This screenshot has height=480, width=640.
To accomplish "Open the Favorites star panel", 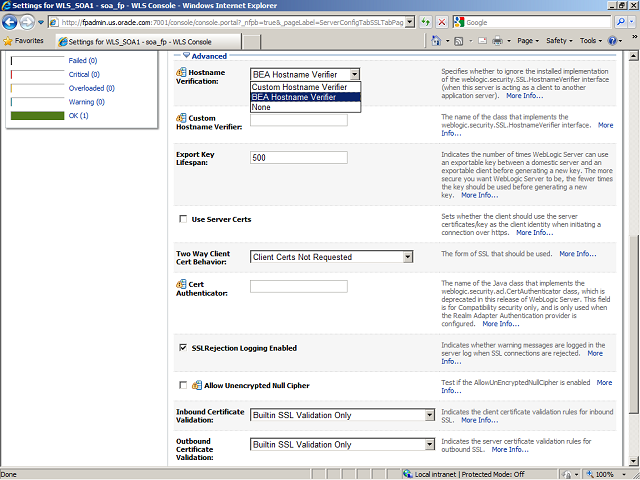I will click(23, 41).
